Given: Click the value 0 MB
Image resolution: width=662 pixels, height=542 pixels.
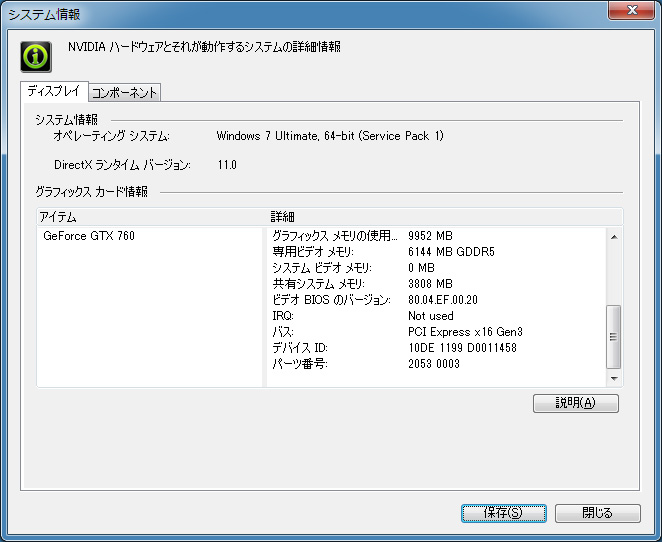Looking at the screenshot, I should [x=421, y=268].
